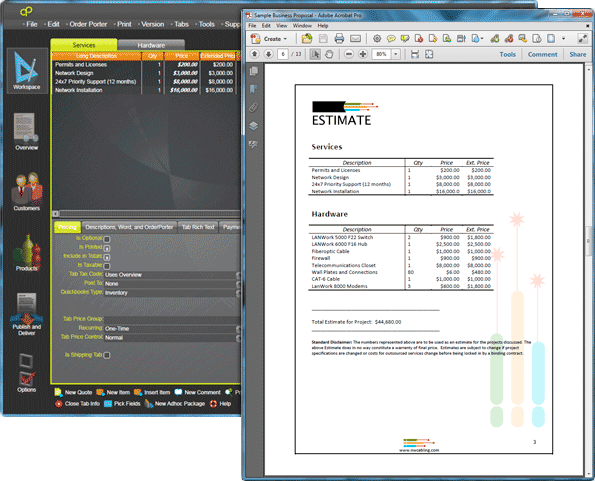Click the Close Tab Info button
This screenshot has width=595, height=481.
point(78,404)
